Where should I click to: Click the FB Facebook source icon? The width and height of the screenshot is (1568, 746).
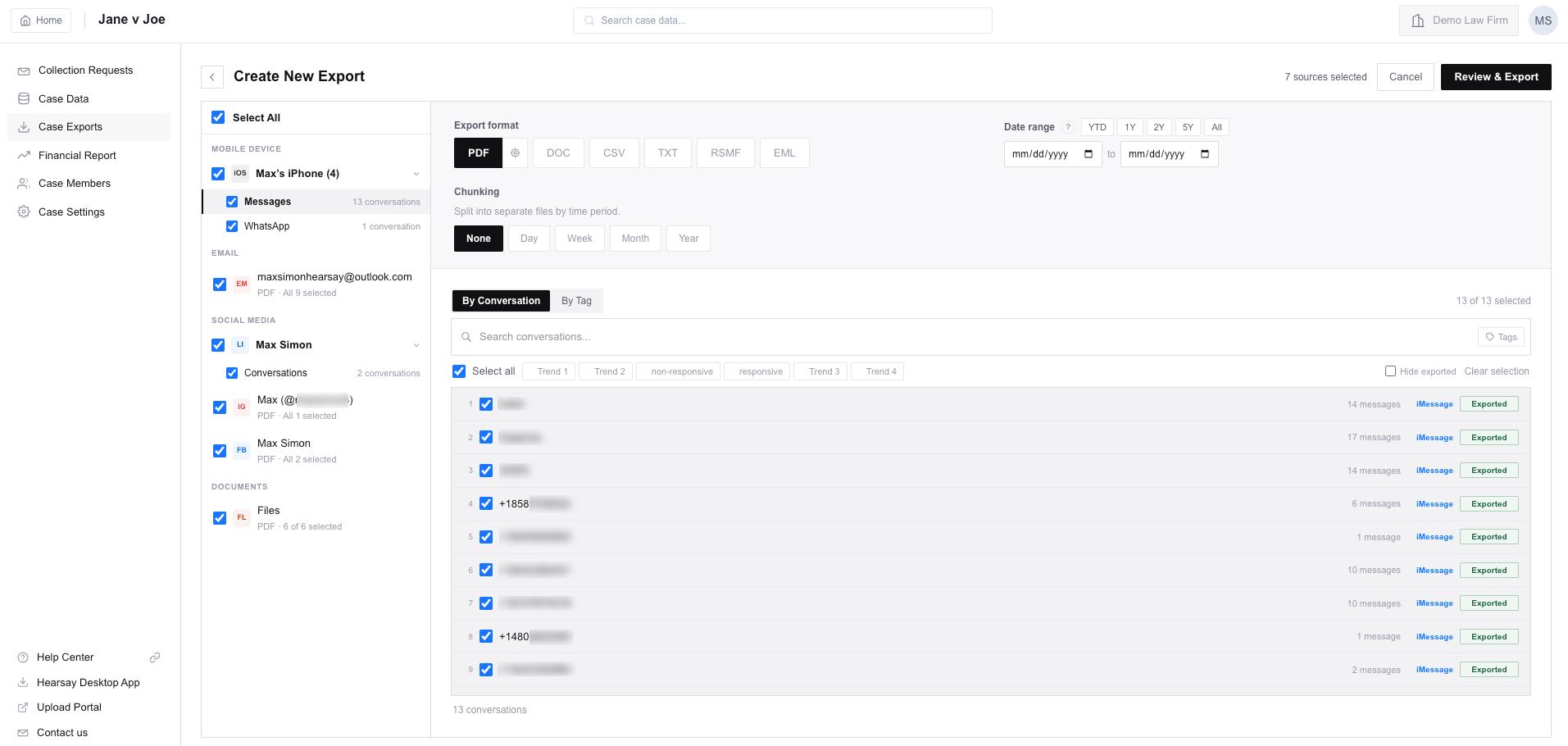click(x=242, y=451)
